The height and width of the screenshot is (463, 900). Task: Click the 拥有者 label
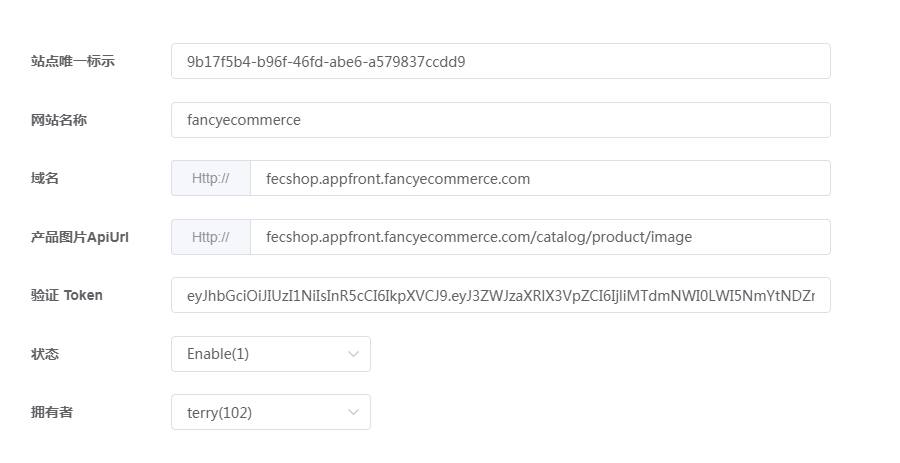[52, 412]
